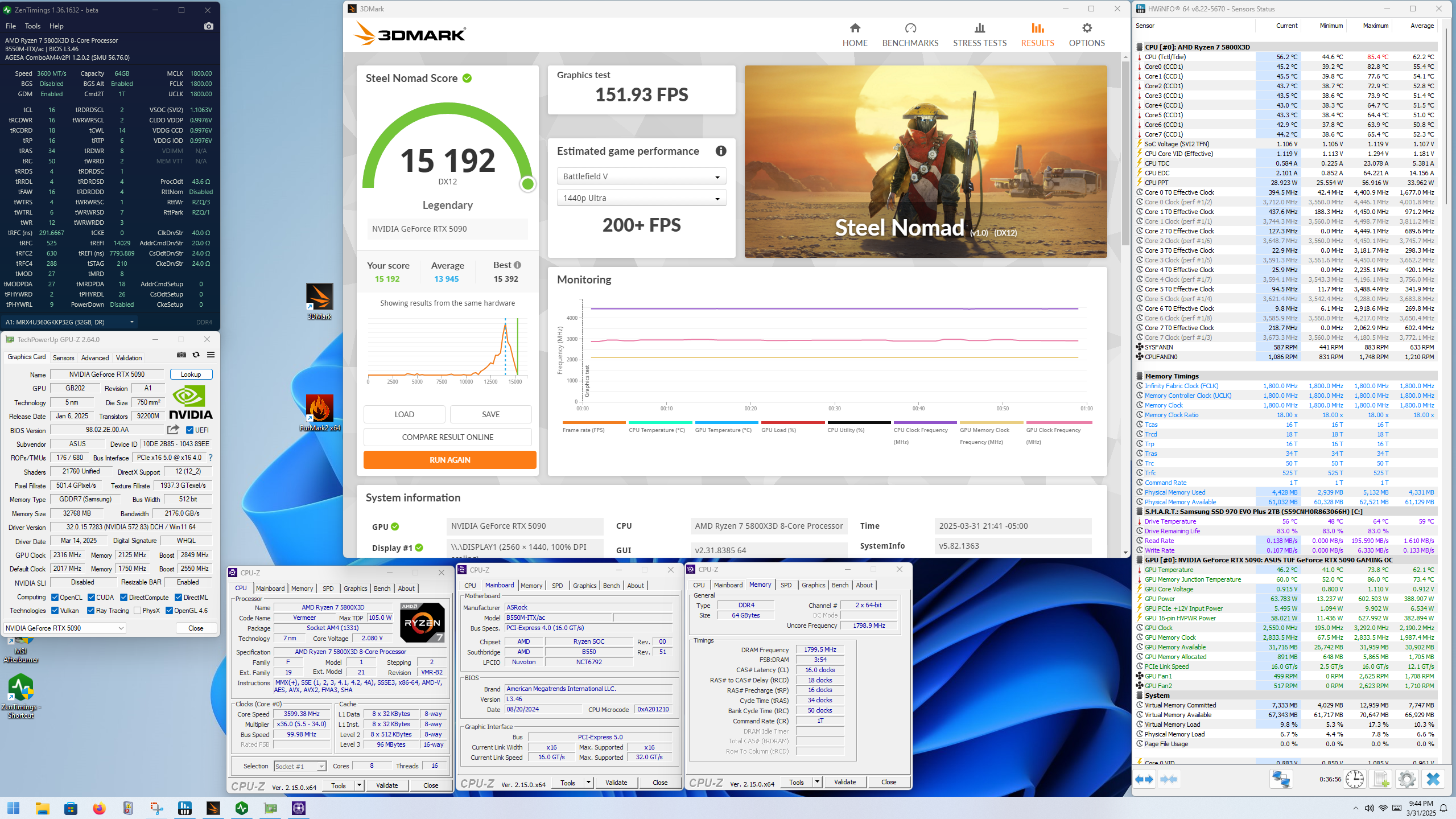Open Battlefield V game dropdown

pos(641,176)
